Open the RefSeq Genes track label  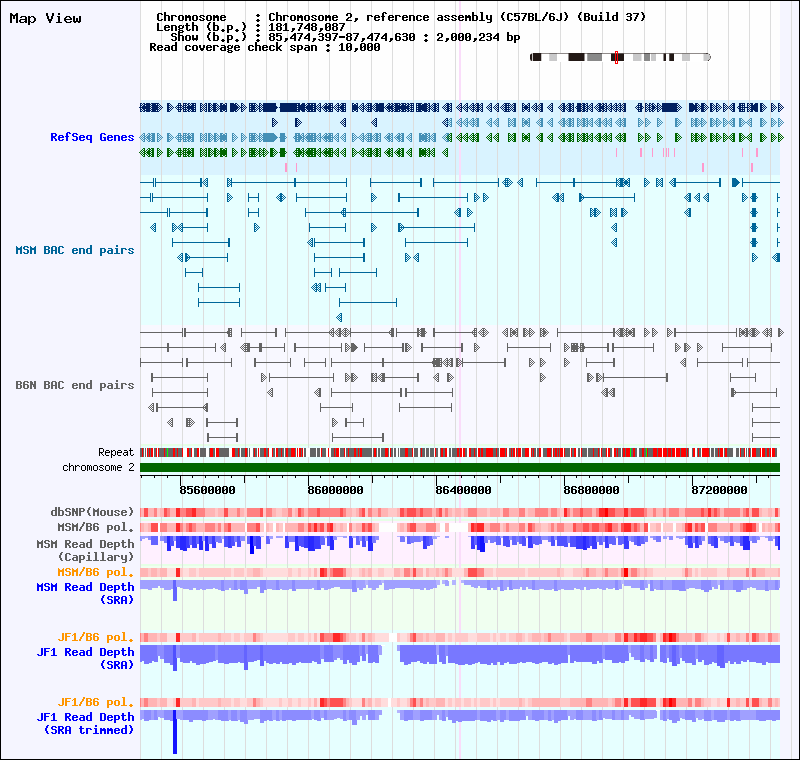pos(92,137)
